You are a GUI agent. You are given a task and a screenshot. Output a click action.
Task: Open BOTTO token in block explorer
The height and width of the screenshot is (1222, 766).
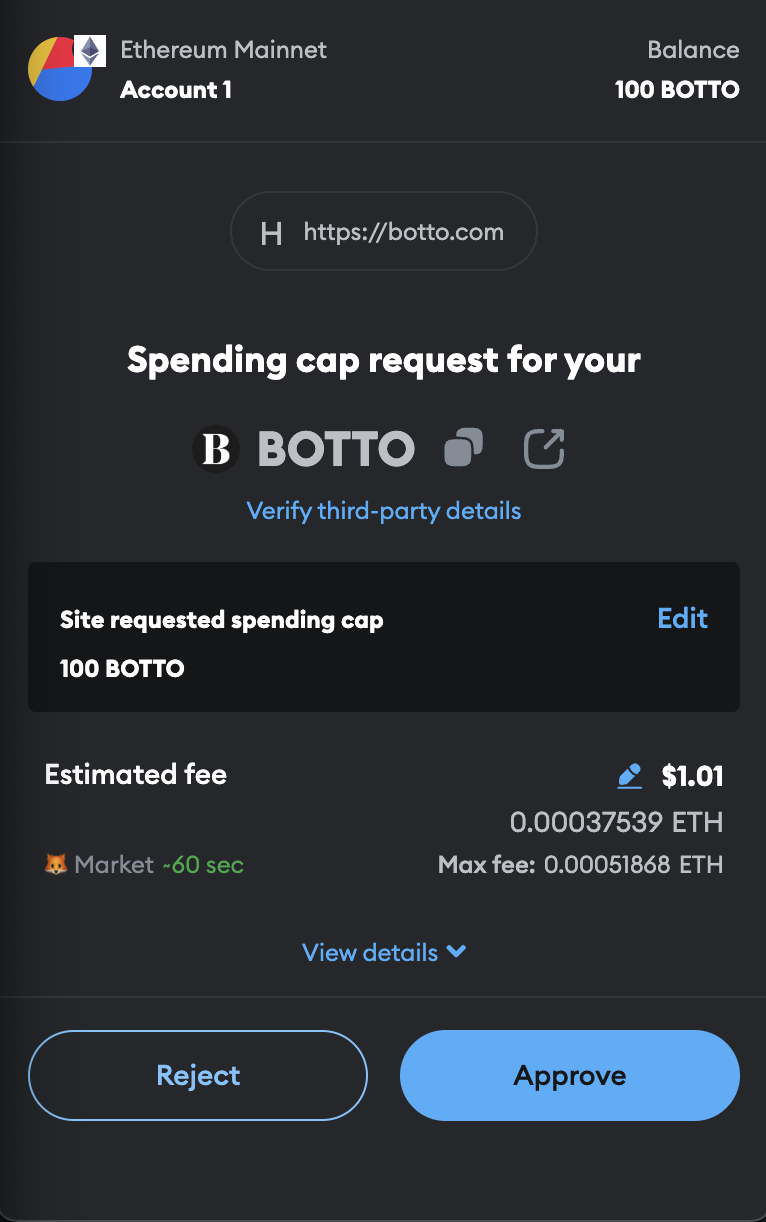coord(544,448)
